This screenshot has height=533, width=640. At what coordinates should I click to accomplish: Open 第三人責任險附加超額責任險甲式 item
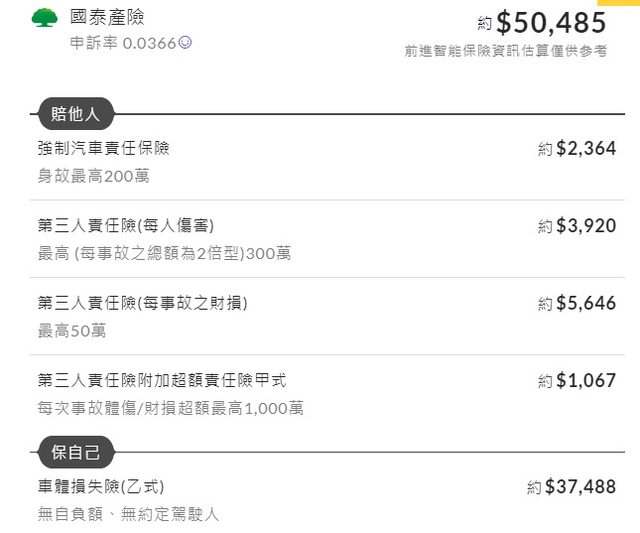coord(162,380)
